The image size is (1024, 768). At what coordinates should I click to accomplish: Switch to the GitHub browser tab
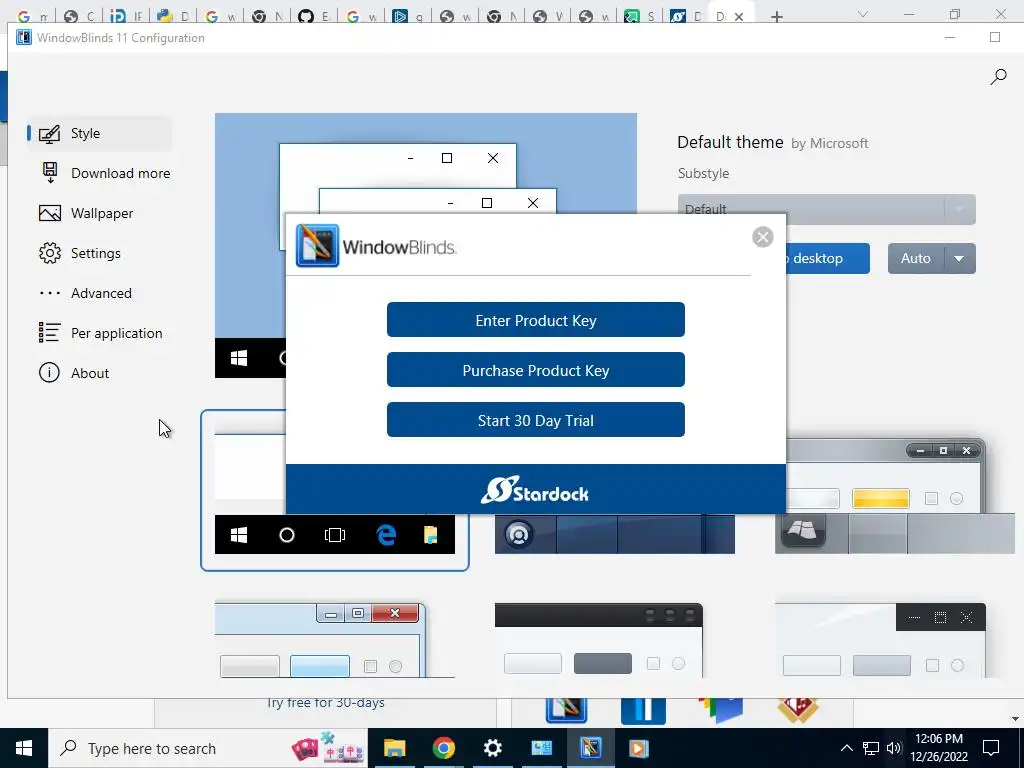point(312,16)
